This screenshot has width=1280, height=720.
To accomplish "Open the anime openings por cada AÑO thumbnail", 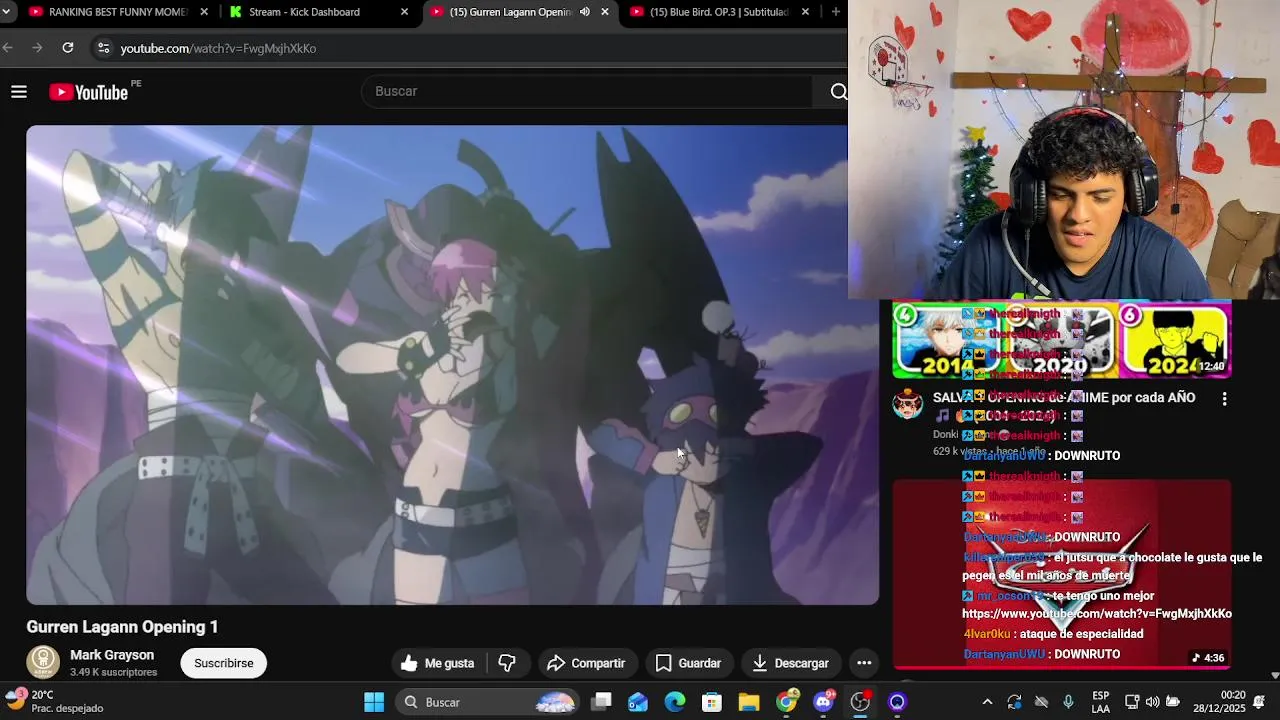I will (x=1061, y=340).
